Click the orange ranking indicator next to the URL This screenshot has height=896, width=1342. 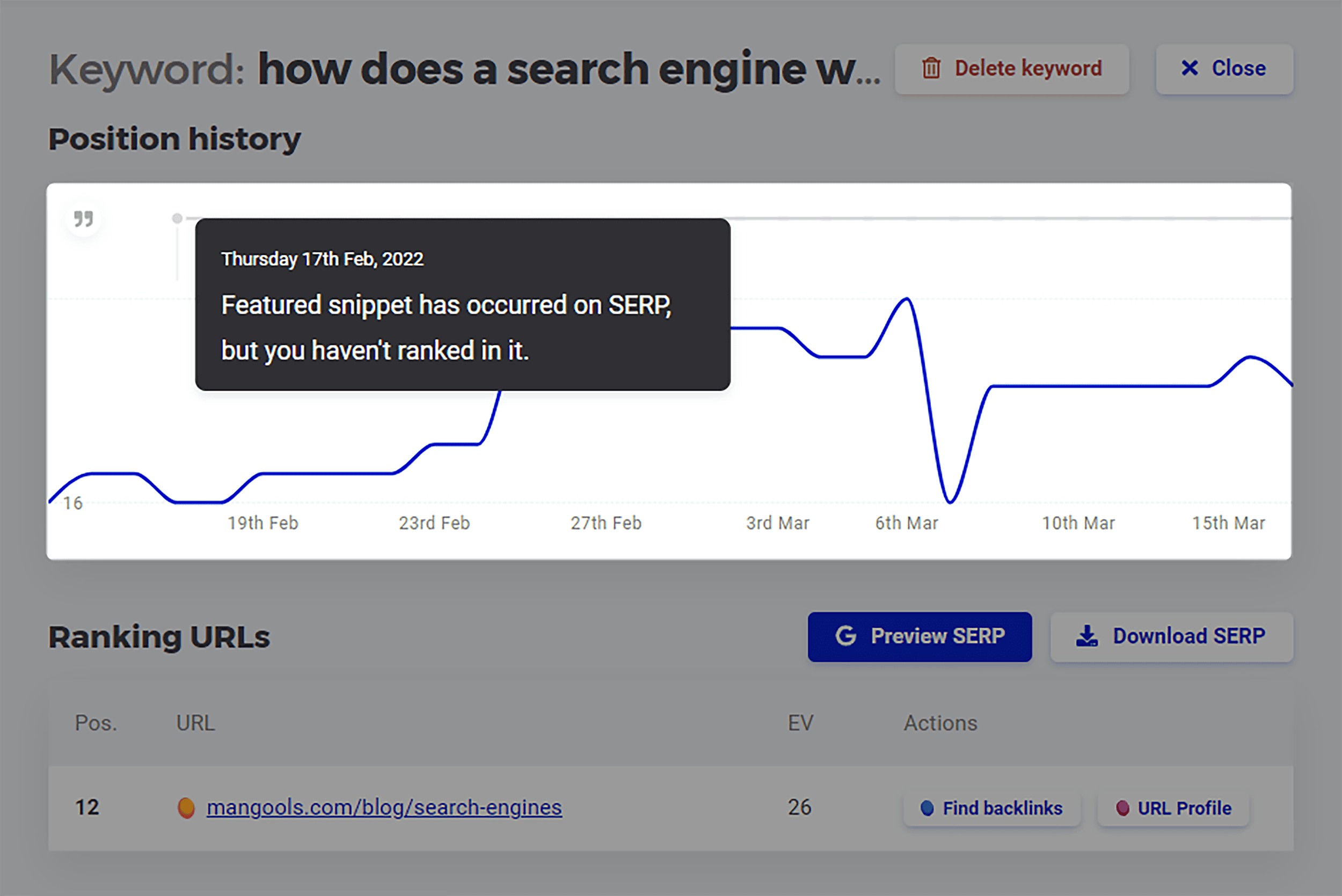[x=186, y=807]
